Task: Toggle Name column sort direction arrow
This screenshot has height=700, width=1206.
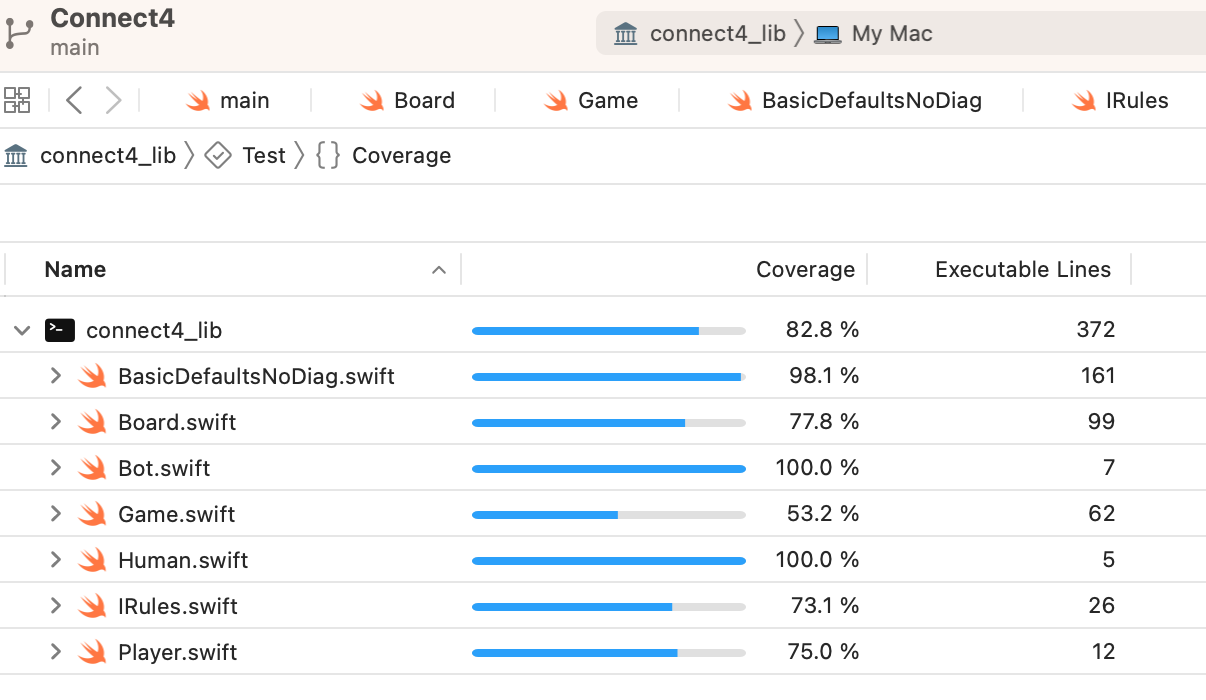Action: tap(438, 270)
